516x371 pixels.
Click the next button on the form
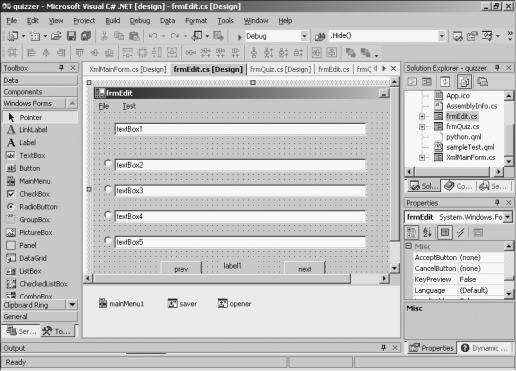tap(305, 268)
